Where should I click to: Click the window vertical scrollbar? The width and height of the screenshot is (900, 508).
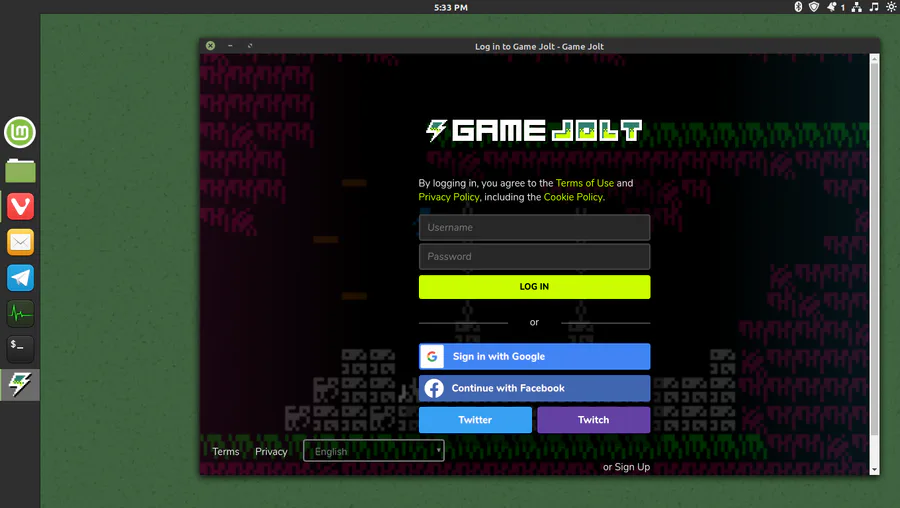point(874,264)
